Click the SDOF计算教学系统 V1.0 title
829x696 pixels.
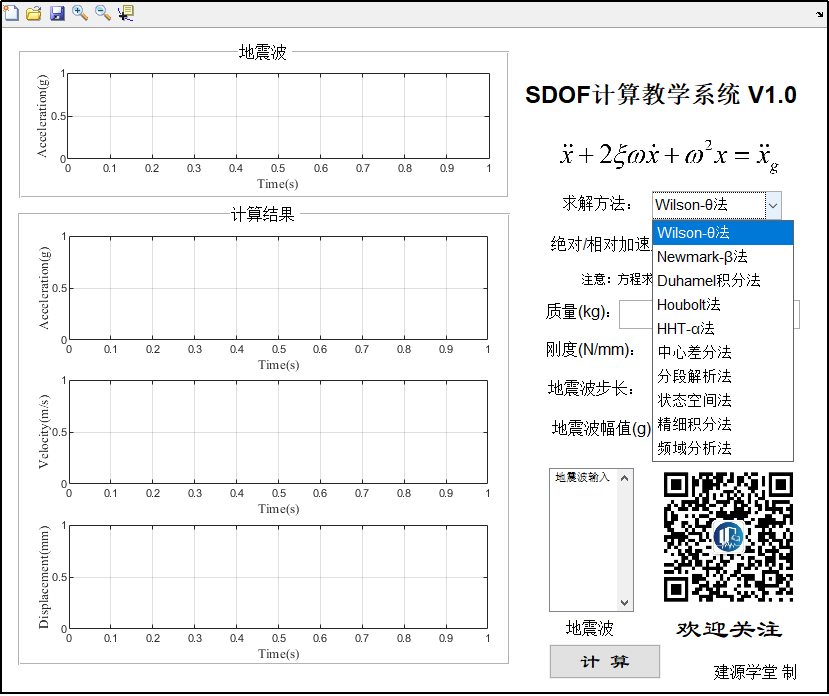pyautogui.click(x=661, y=95)
